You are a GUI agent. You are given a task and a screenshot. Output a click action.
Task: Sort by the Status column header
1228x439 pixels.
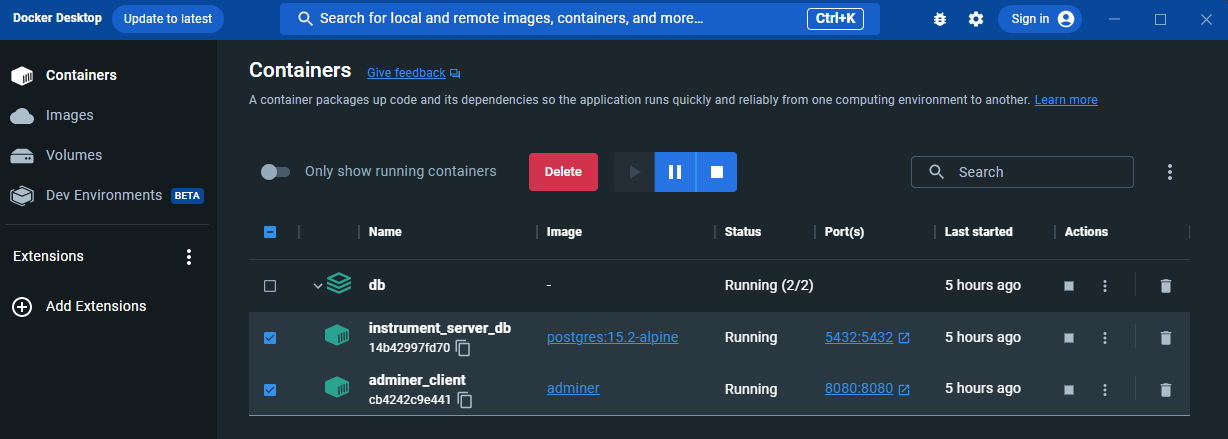click(x=743, y=232)
